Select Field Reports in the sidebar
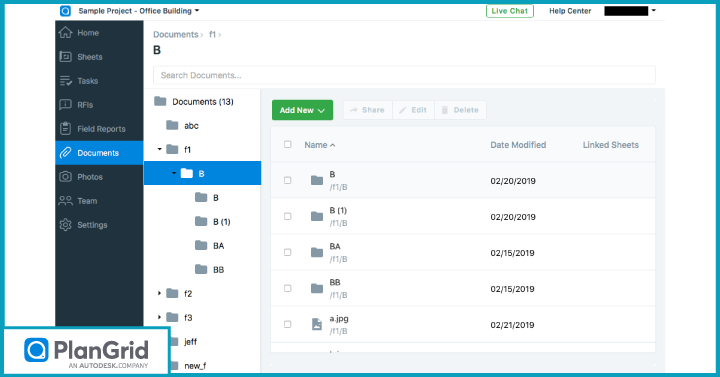 [99, 129]
